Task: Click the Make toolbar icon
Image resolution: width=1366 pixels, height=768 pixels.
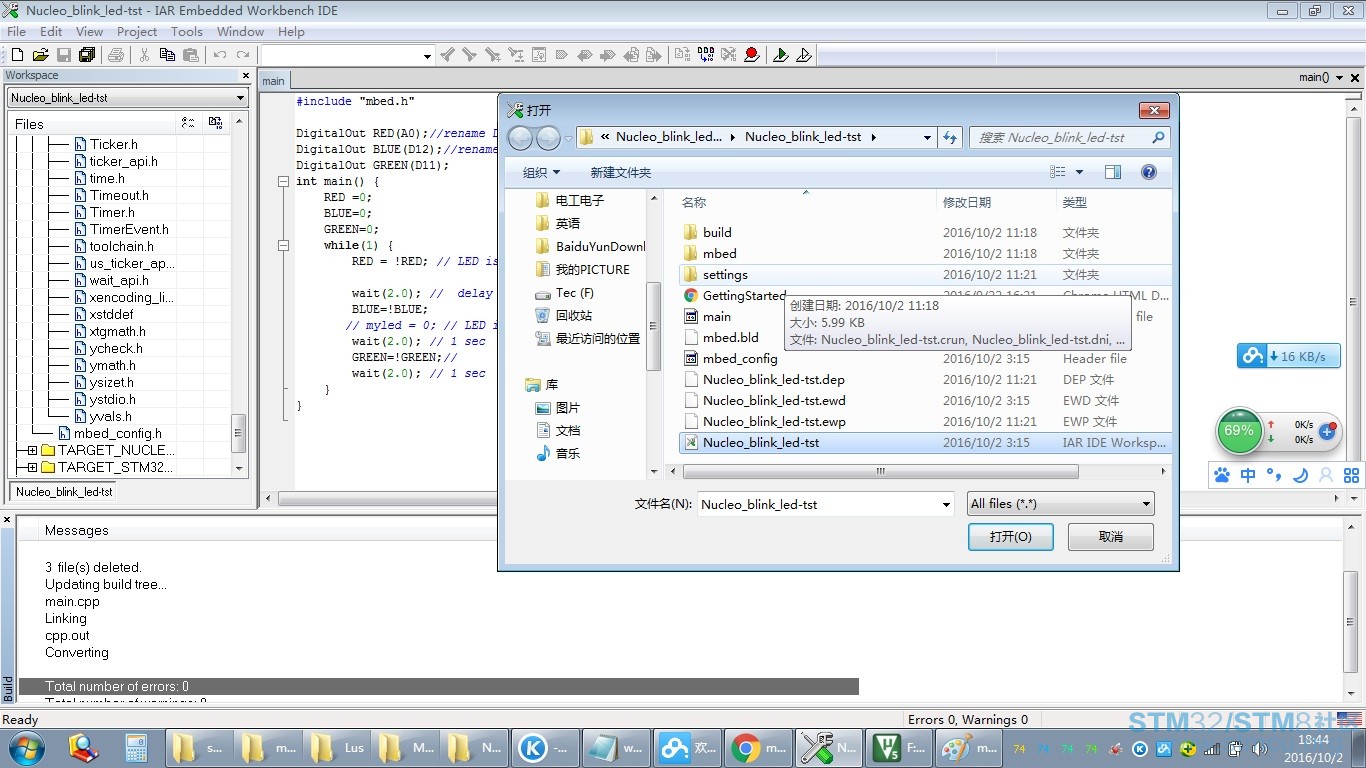Action: [706, 55]
